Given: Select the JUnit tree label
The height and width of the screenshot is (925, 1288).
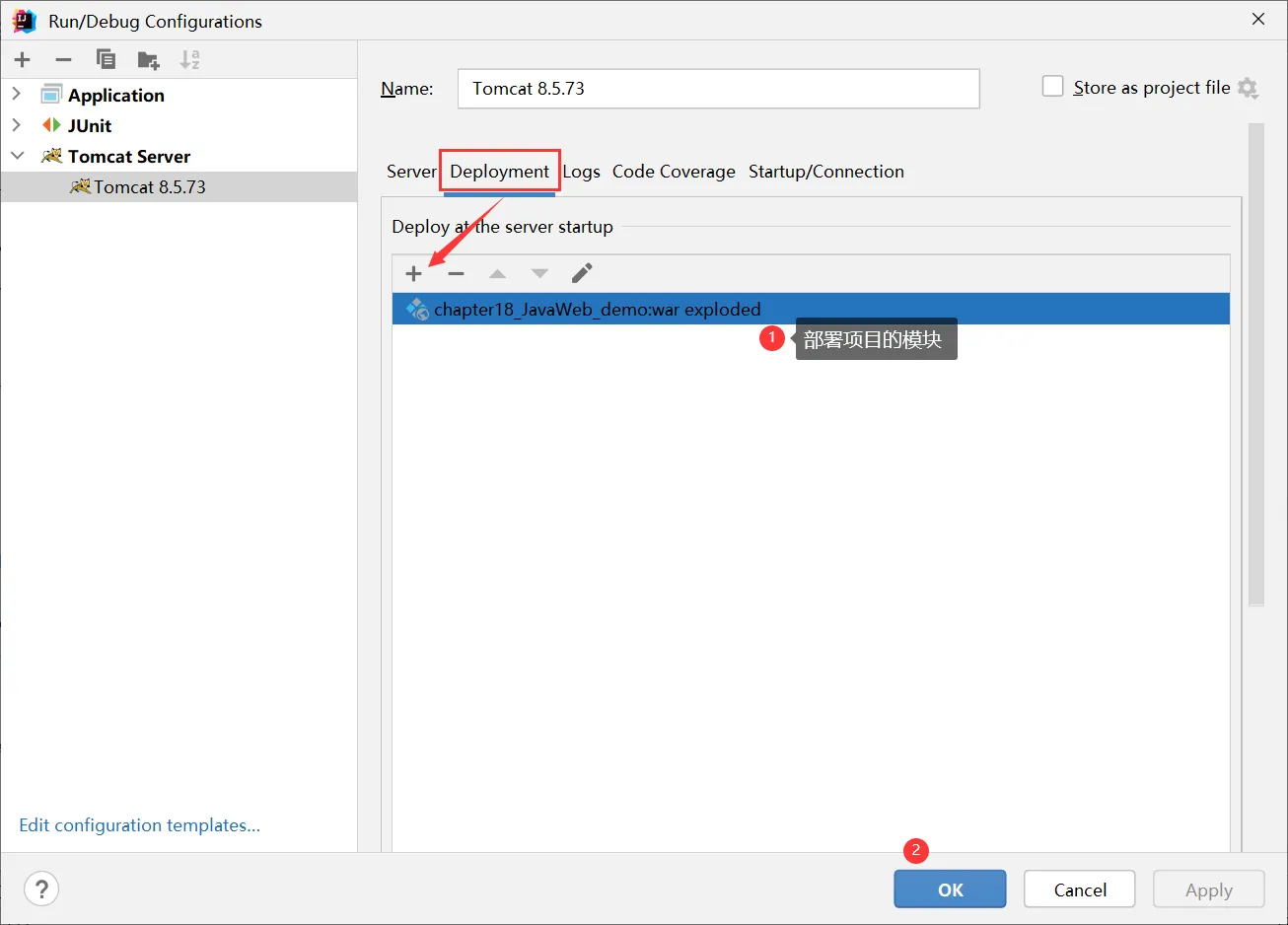Looking at the screenshot, I should [90, 126].
